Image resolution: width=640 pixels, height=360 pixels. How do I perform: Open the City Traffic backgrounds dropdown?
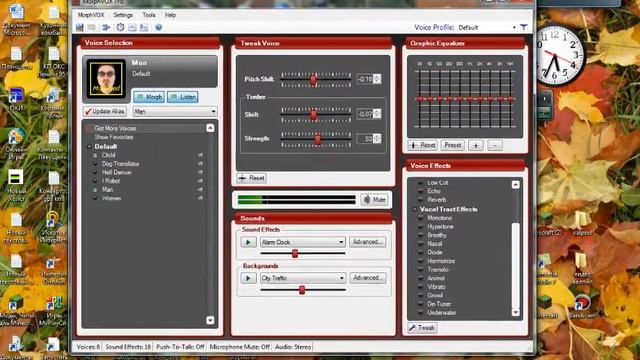click(341, 278)
